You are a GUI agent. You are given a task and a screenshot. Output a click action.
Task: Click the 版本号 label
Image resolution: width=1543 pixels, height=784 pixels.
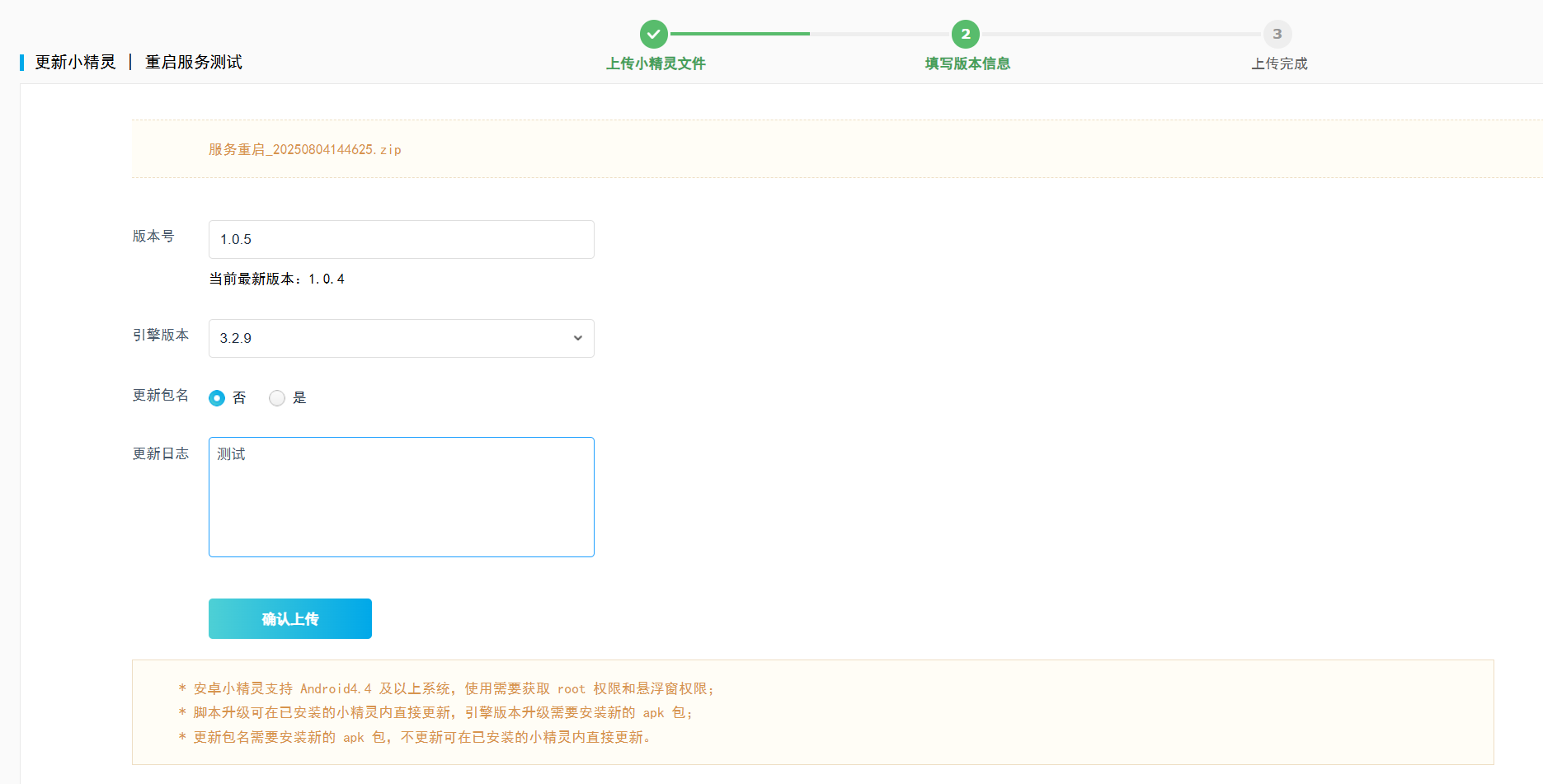[x=153, y=237]
